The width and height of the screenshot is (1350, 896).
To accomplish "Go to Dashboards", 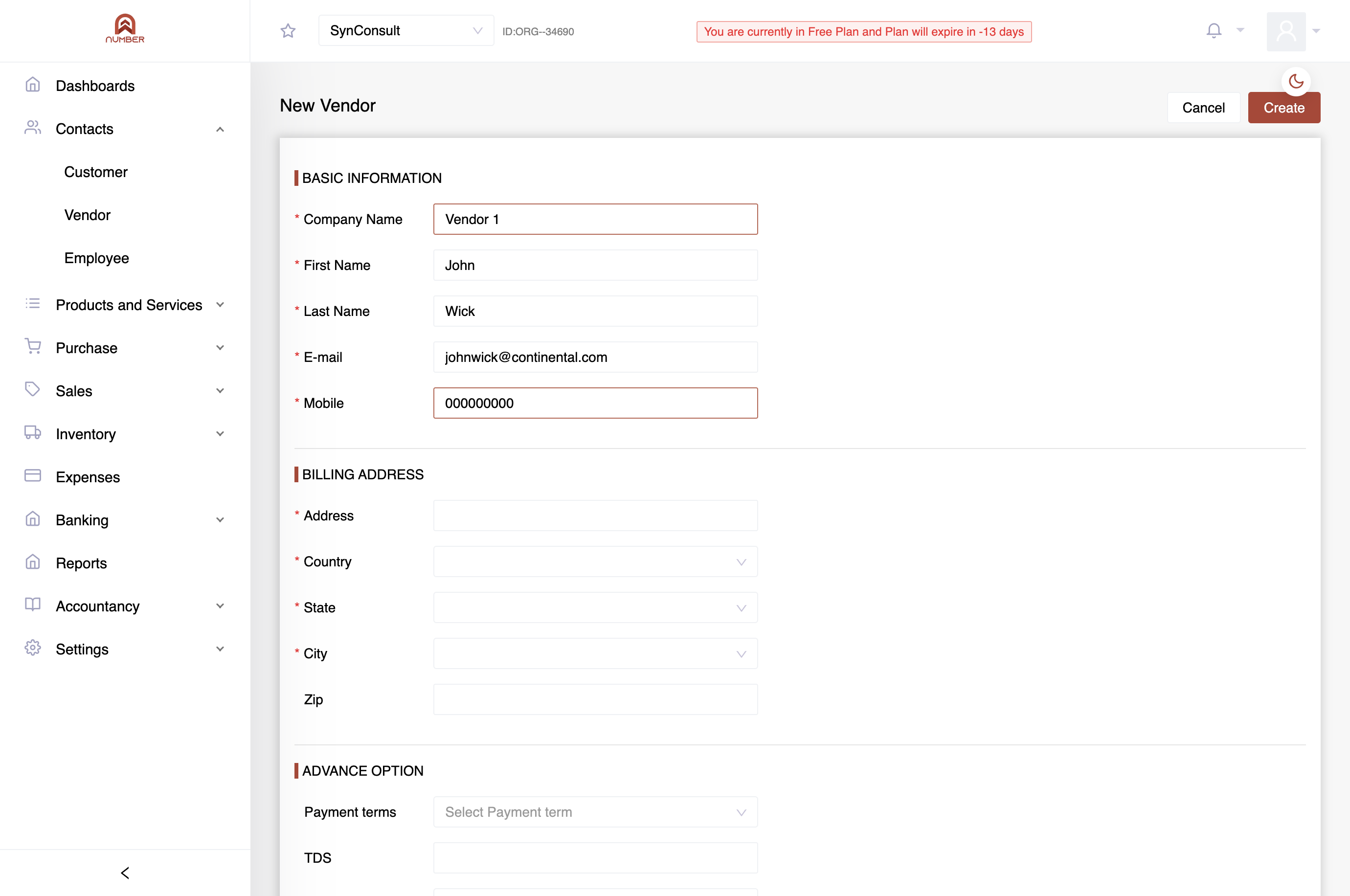I will point(95,86).
